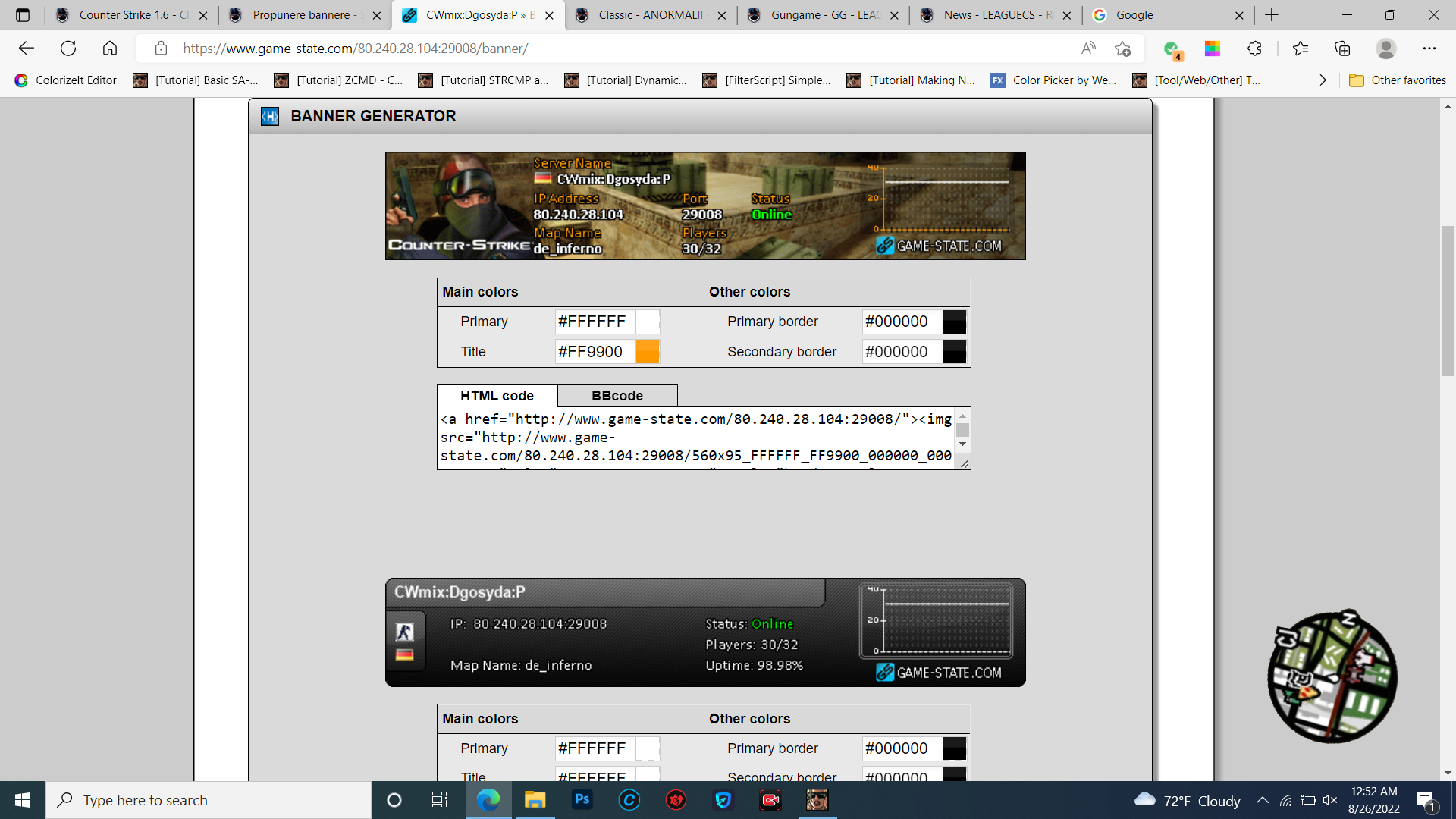The height and width of the screenshot is (819, 1456).
Task: Click first banner Primary color swatch
Action: [x=648, y=322]
